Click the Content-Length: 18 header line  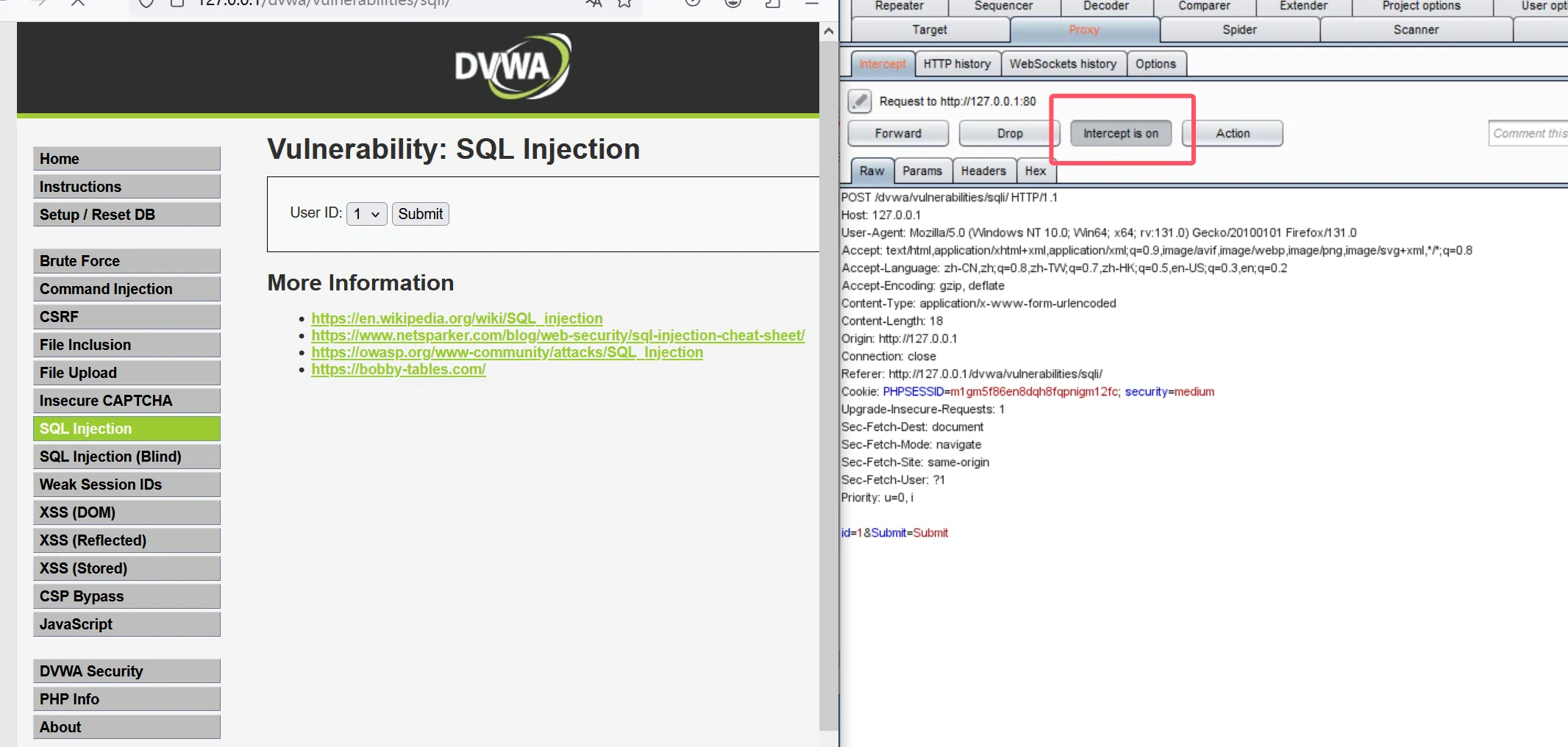click(891, 321)
